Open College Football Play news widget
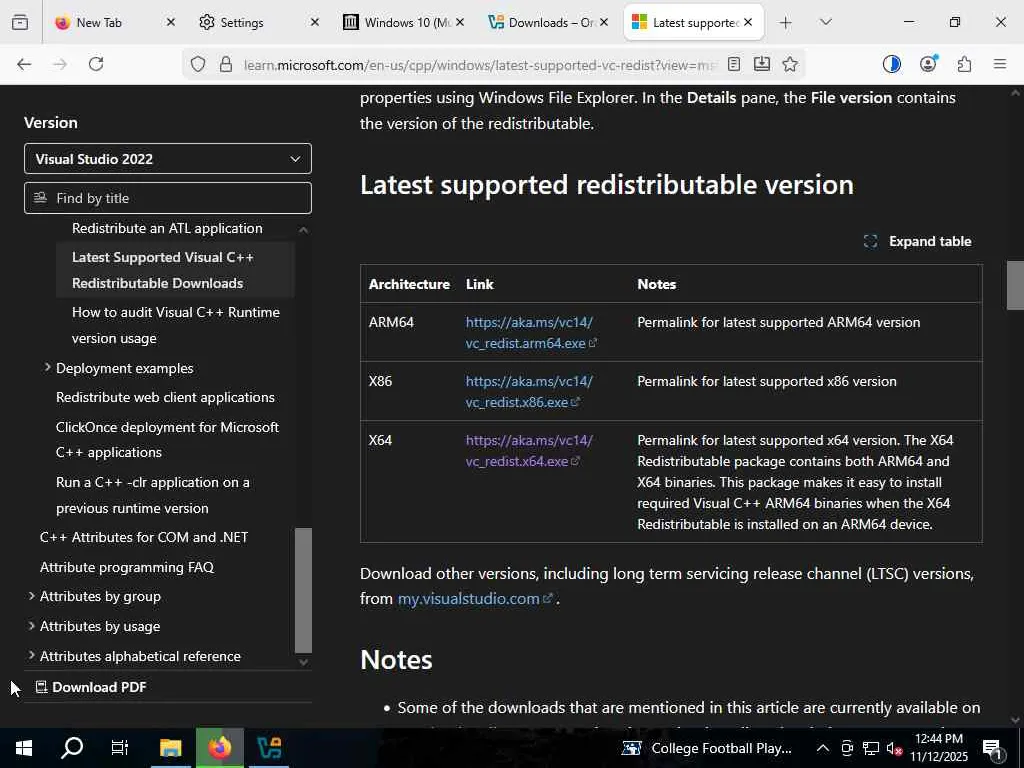The image size is (1024, 768). click(706, 748)
